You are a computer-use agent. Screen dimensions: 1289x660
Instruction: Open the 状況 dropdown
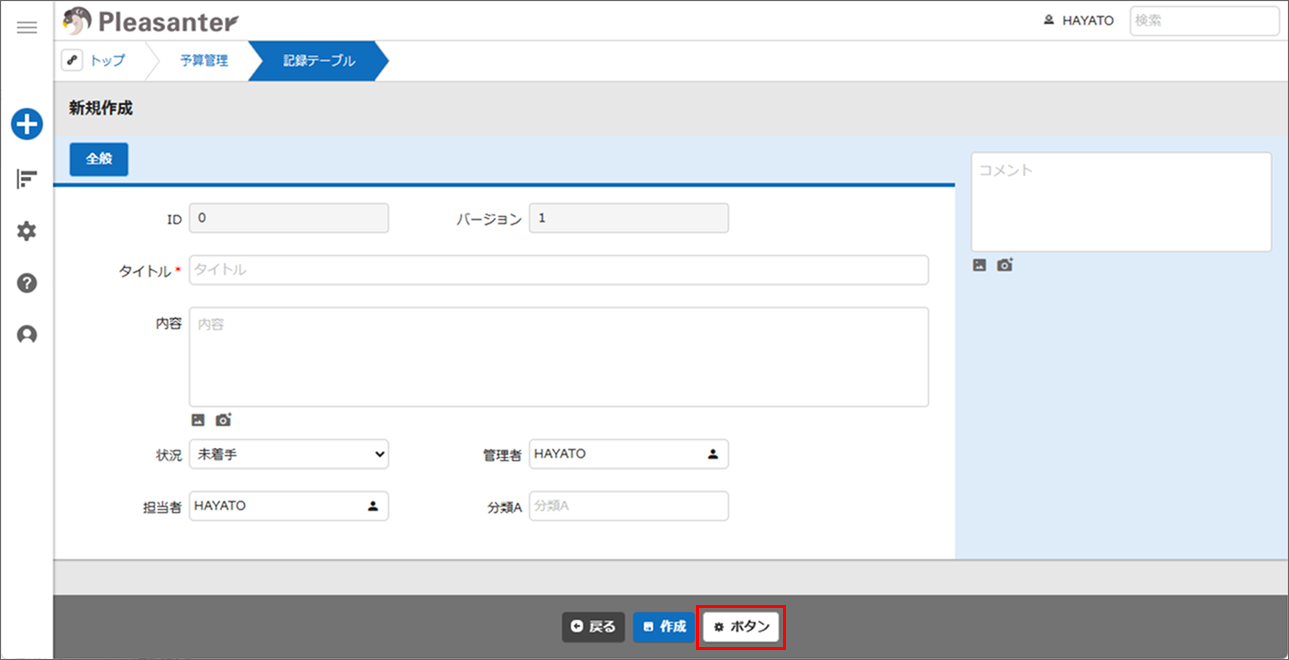(x=288, y=454)
